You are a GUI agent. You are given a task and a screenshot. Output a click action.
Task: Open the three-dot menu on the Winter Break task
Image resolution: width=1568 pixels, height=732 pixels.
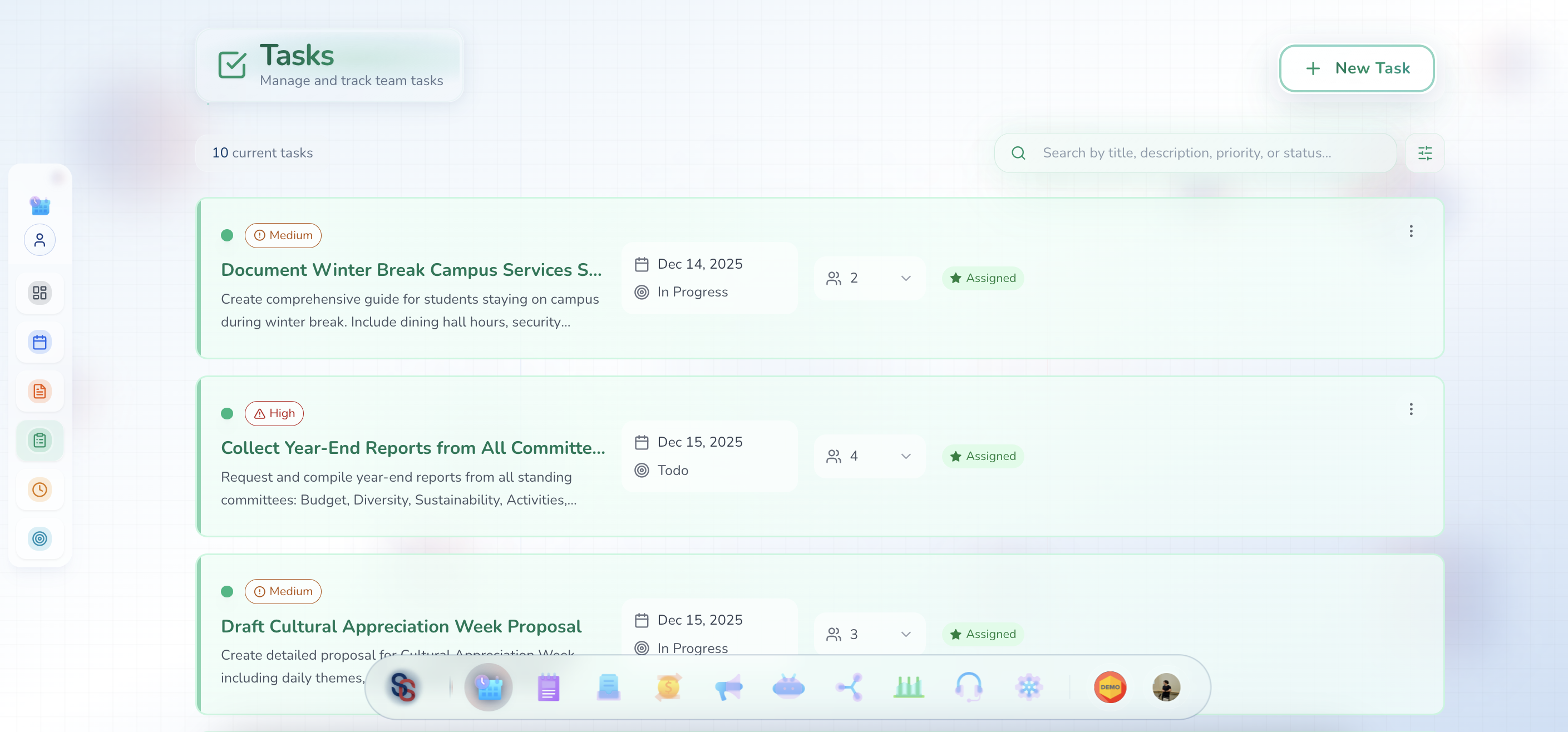point(1412,231)
